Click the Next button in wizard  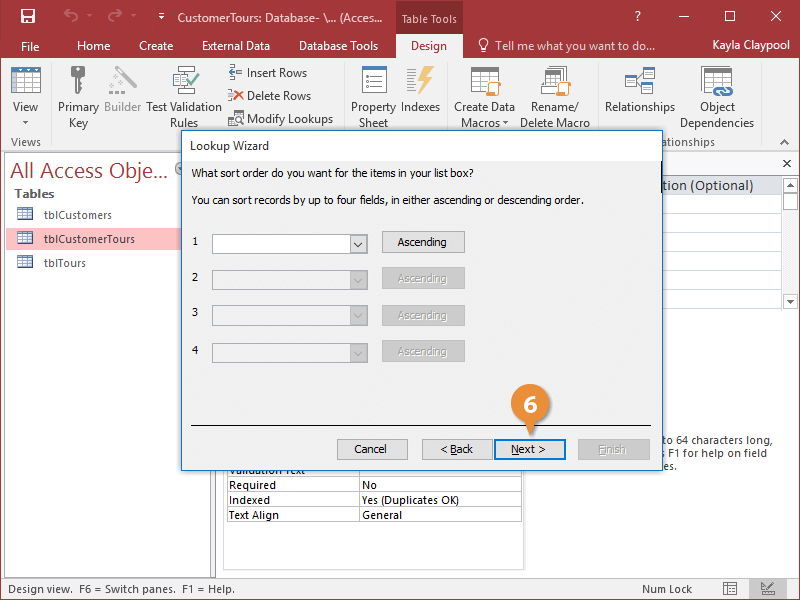tap(529, 449)
